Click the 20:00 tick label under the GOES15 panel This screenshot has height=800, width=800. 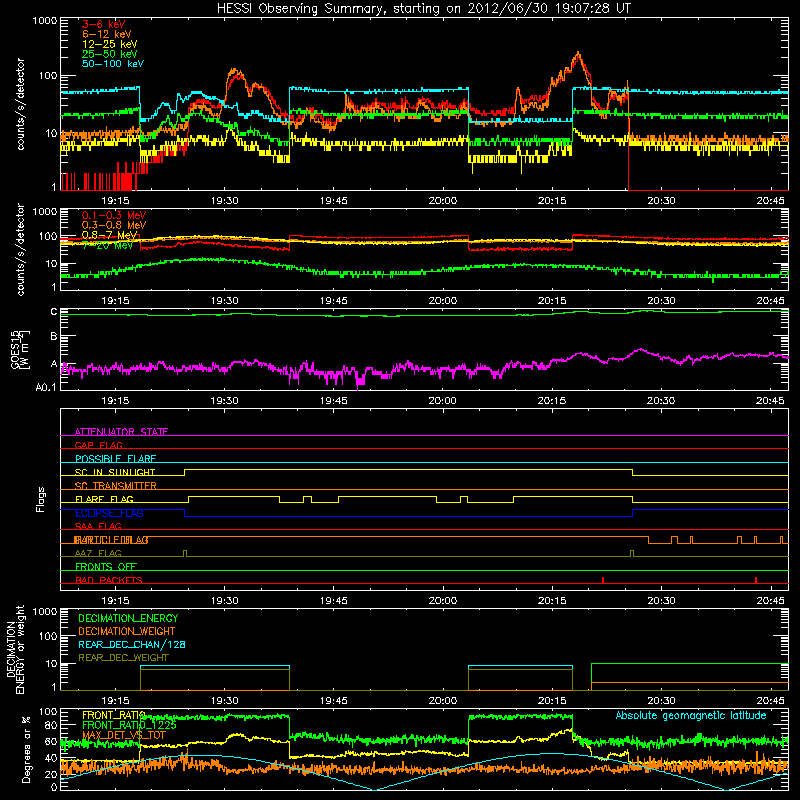442,401
